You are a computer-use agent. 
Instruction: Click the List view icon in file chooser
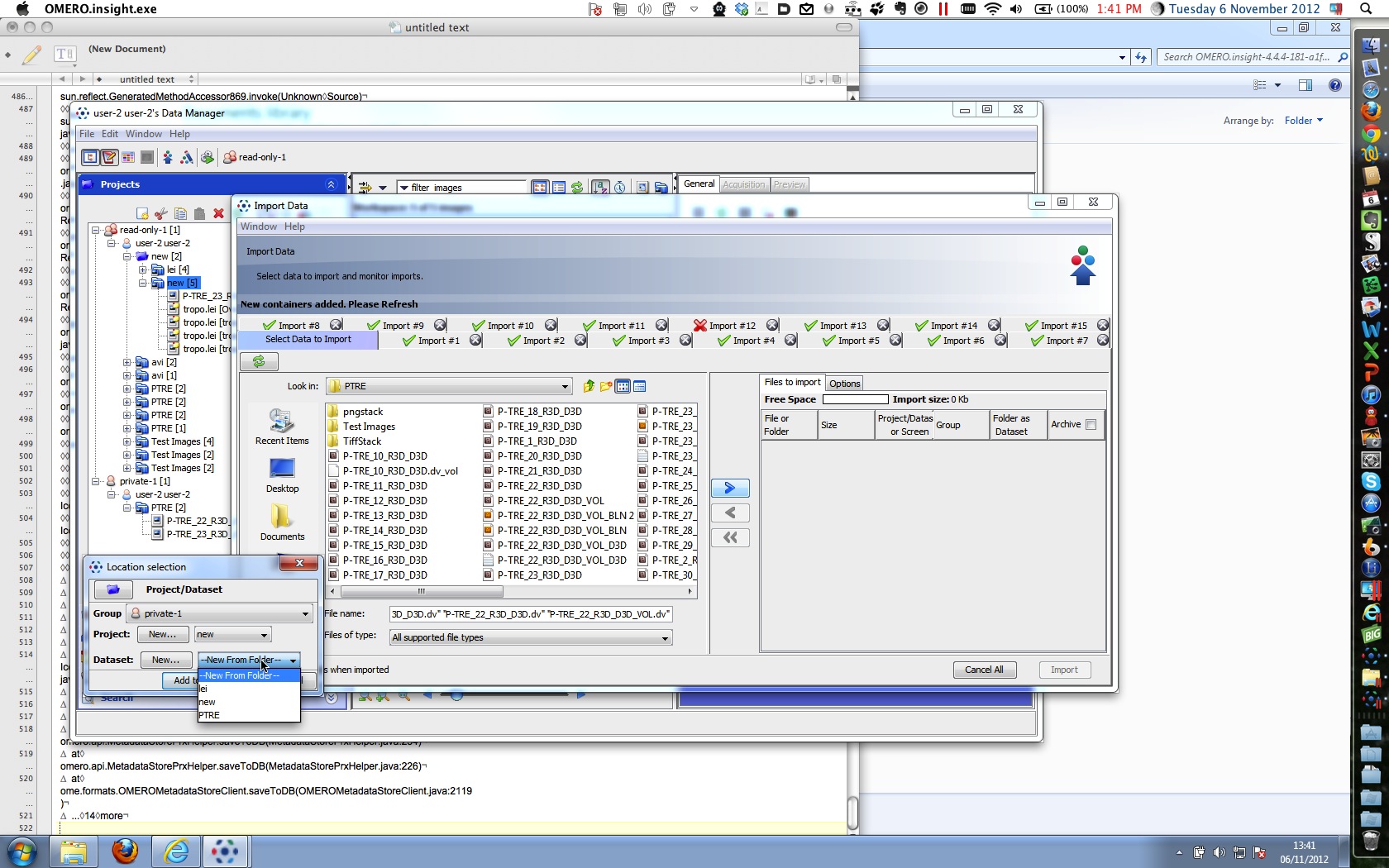[x=623, y=386]
